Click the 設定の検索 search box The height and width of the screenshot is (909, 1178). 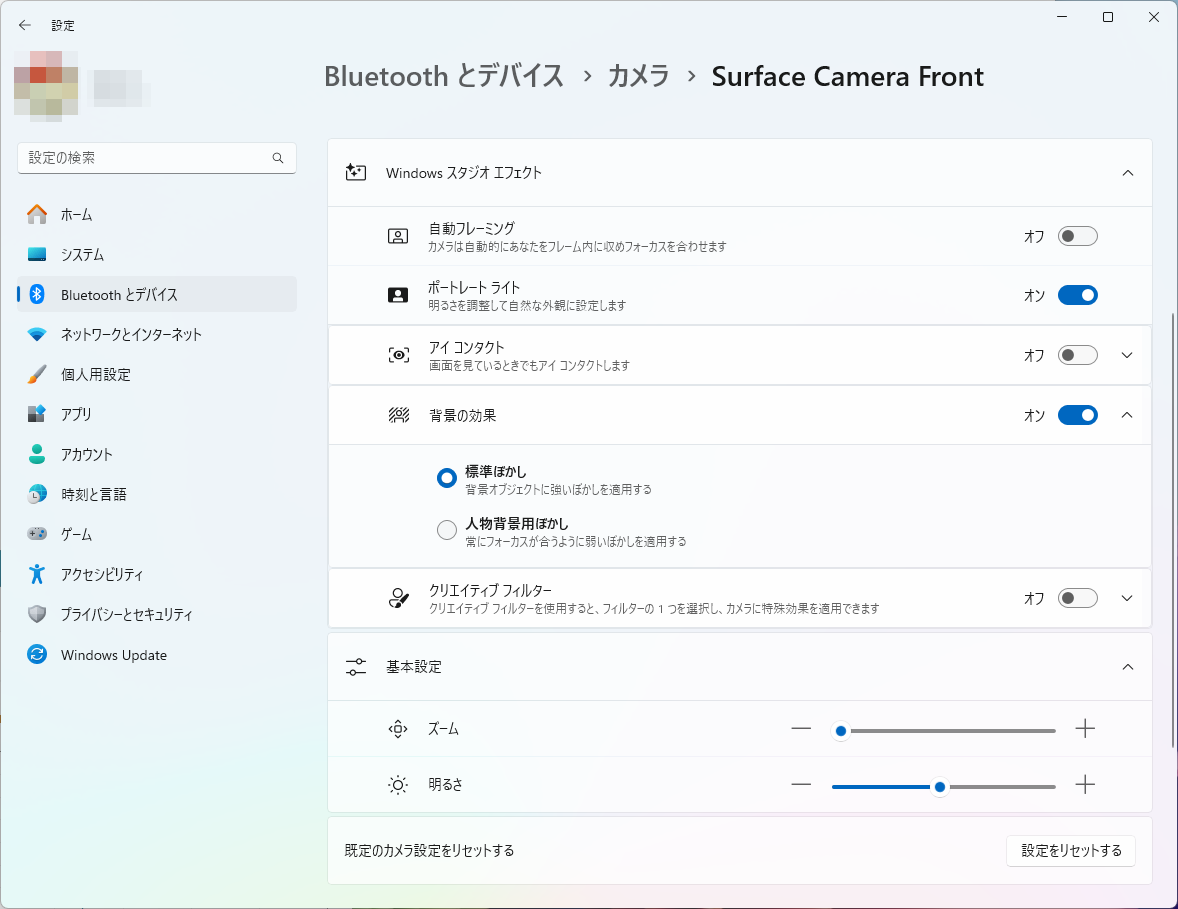click(156, 158)
